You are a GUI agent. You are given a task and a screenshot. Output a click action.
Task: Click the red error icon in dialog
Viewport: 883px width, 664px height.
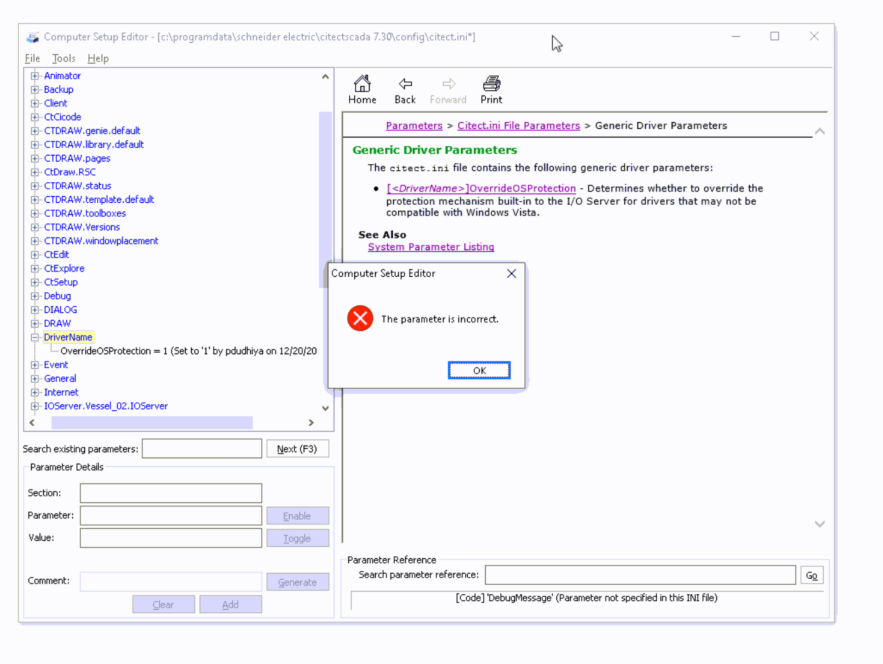[360, 318]
